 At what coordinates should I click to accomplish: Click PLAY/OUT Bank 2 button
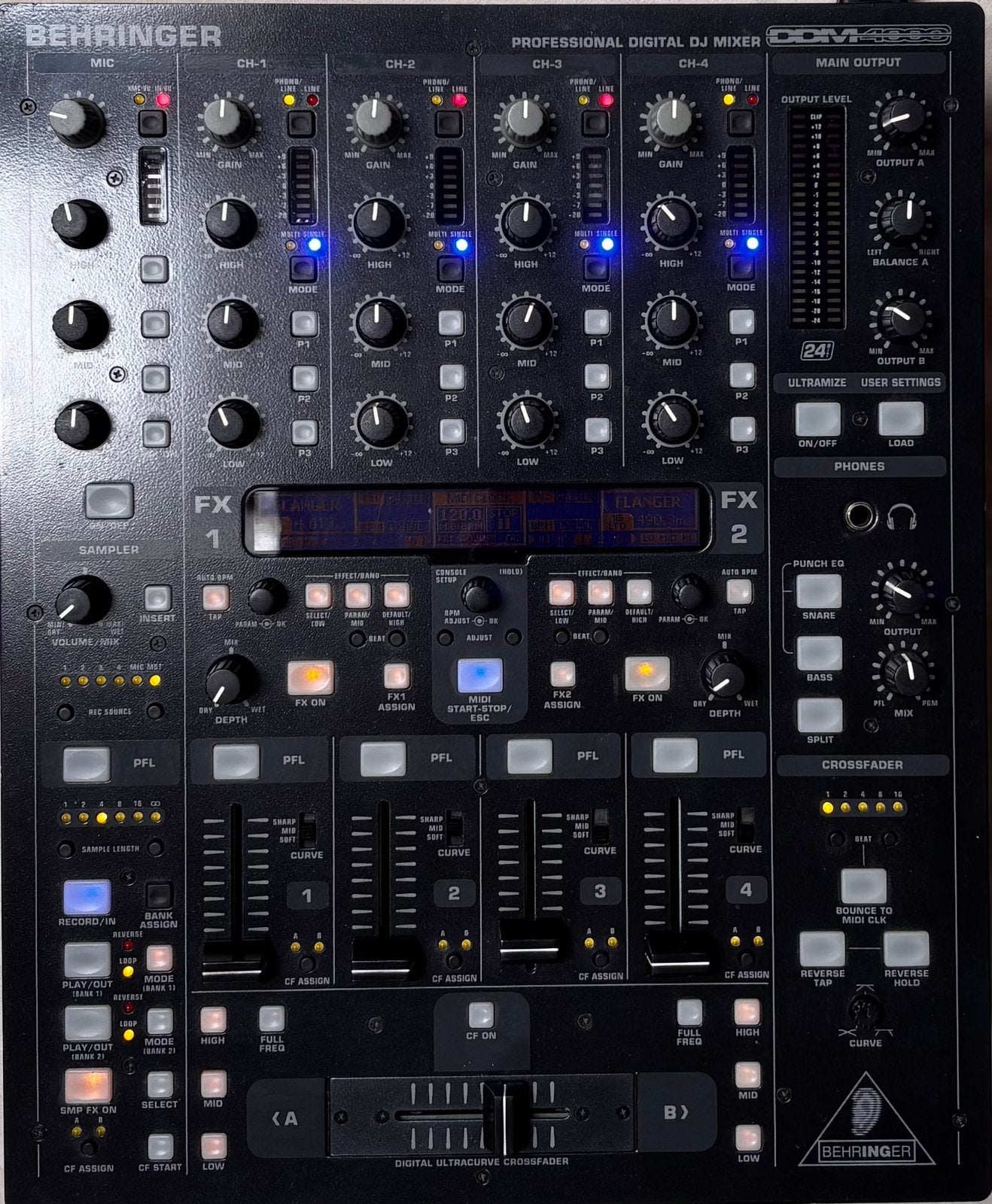(x=87, y=1023)
